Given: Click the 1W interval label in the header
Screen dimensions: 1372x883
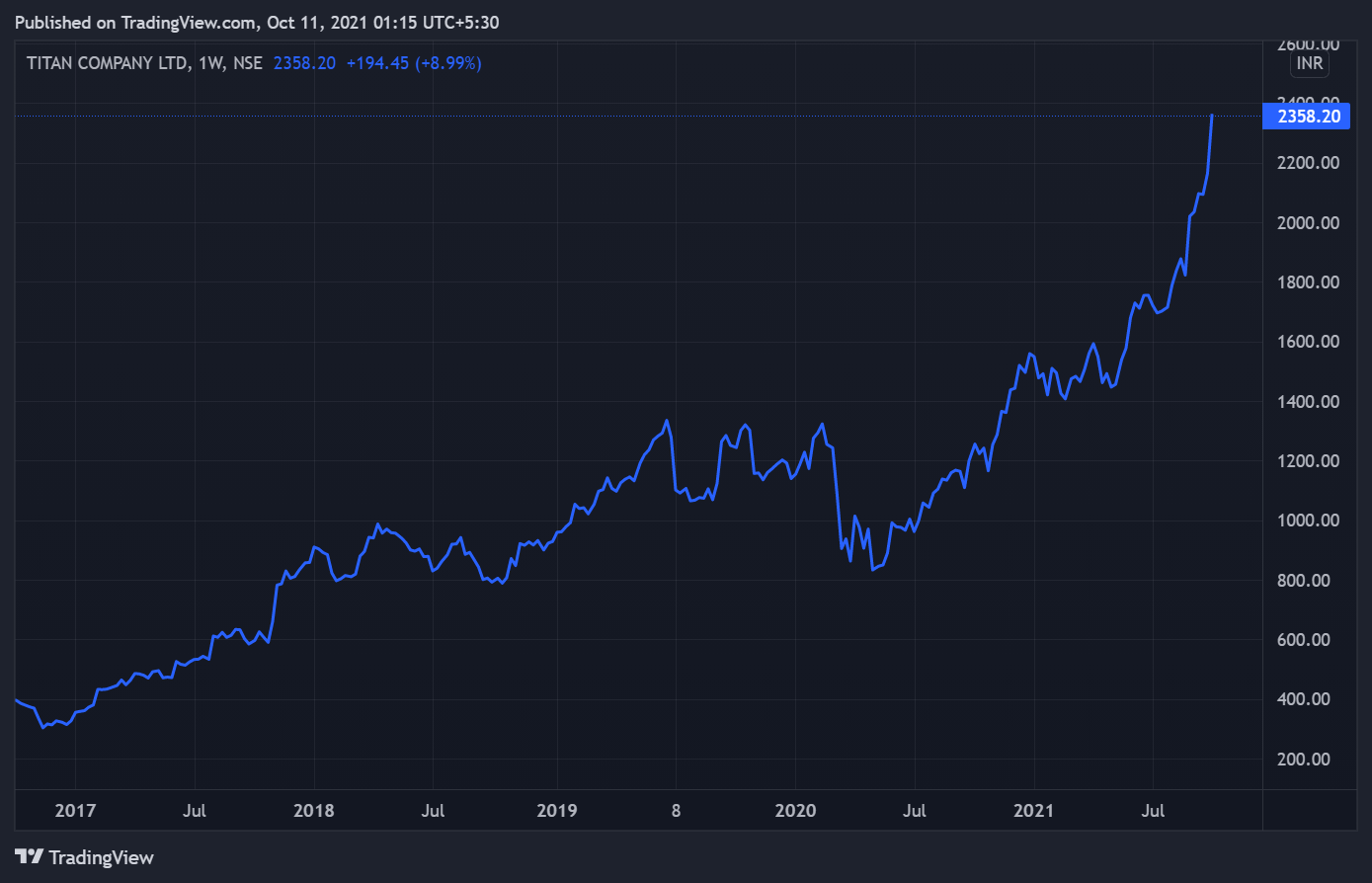Looking at the screenshot, I should pos(209,63).
